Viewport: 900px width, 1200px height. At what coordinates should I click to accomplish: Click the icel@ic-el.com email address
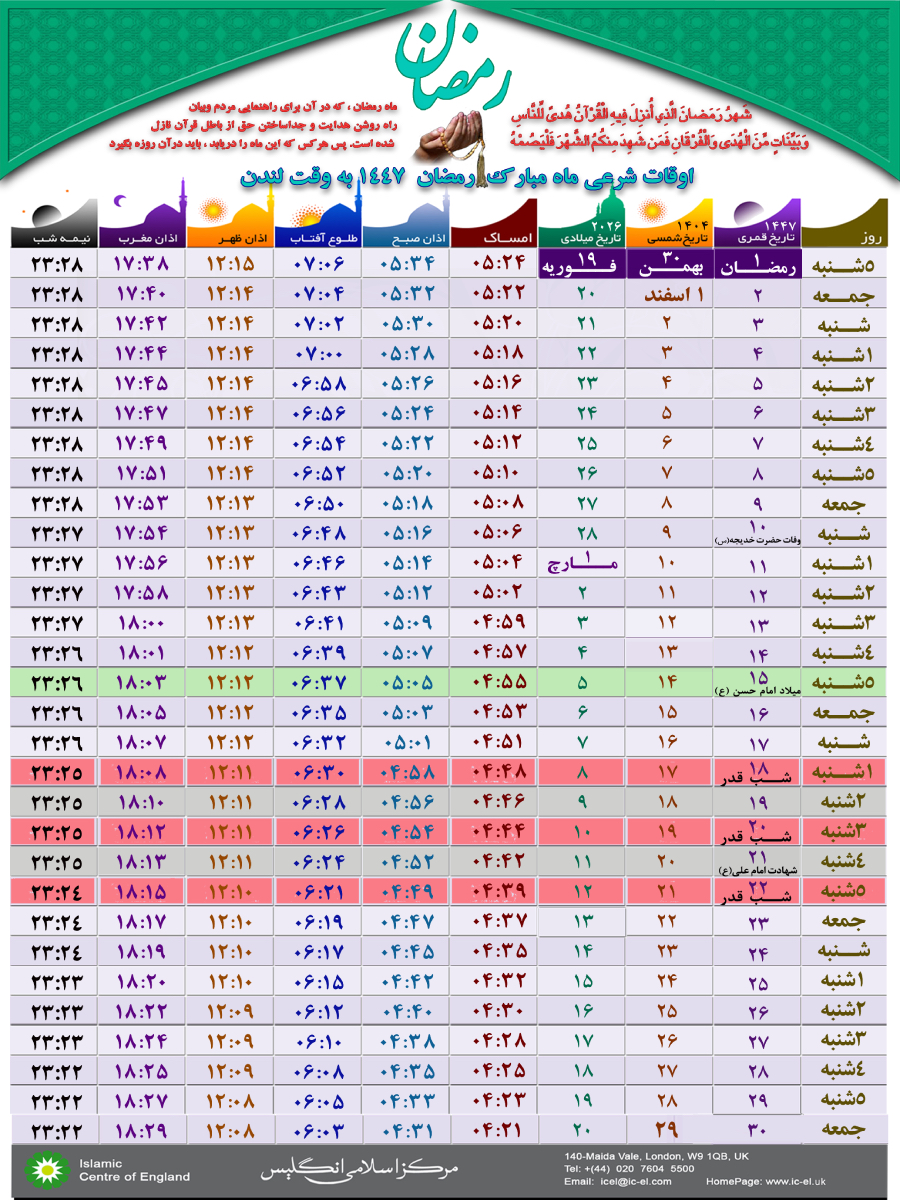[x=630, y=1182]
